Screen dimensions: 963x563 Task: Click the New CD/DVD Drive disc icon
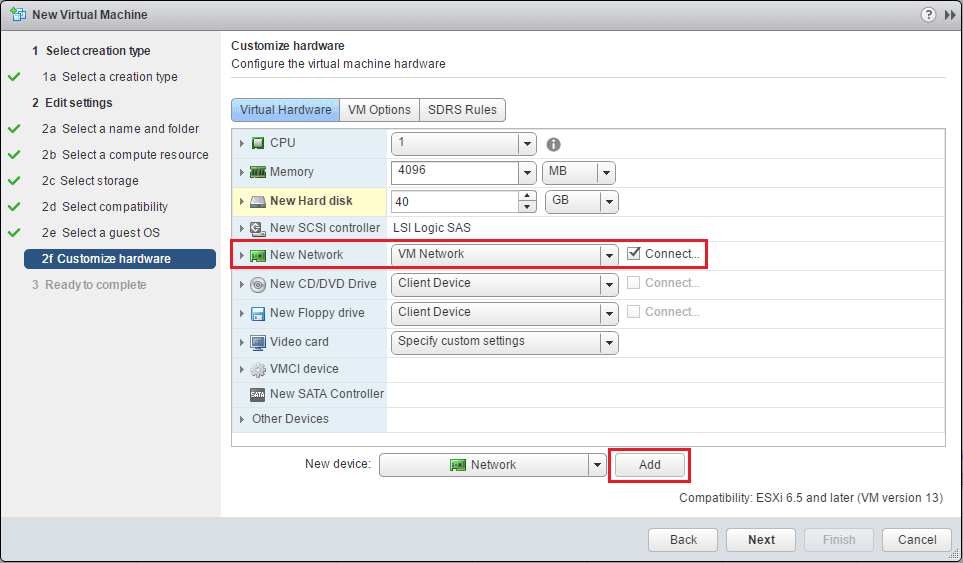point(258,284)
